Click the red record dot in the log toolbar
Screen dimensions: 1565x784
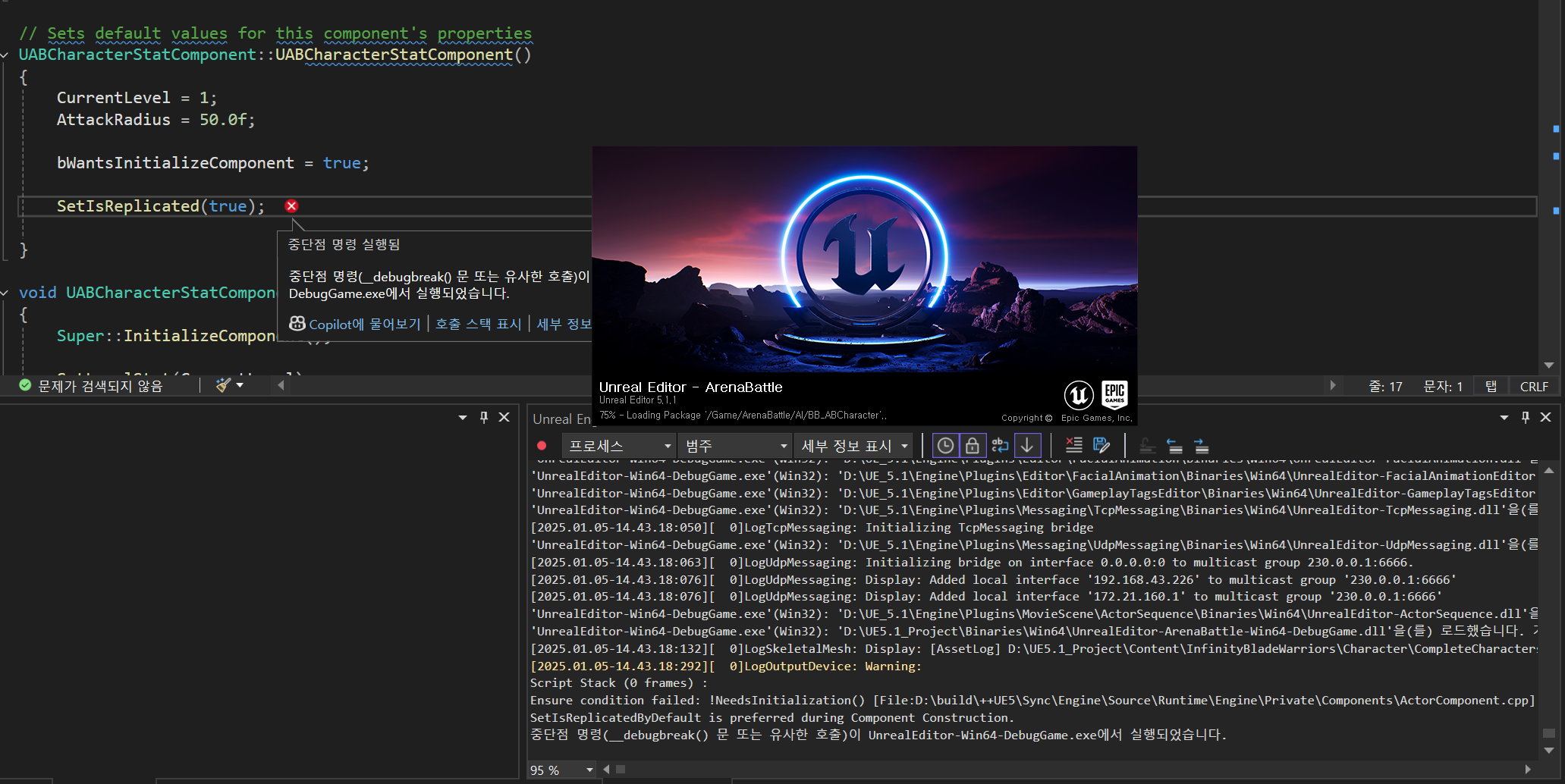[x=542, y=446]
